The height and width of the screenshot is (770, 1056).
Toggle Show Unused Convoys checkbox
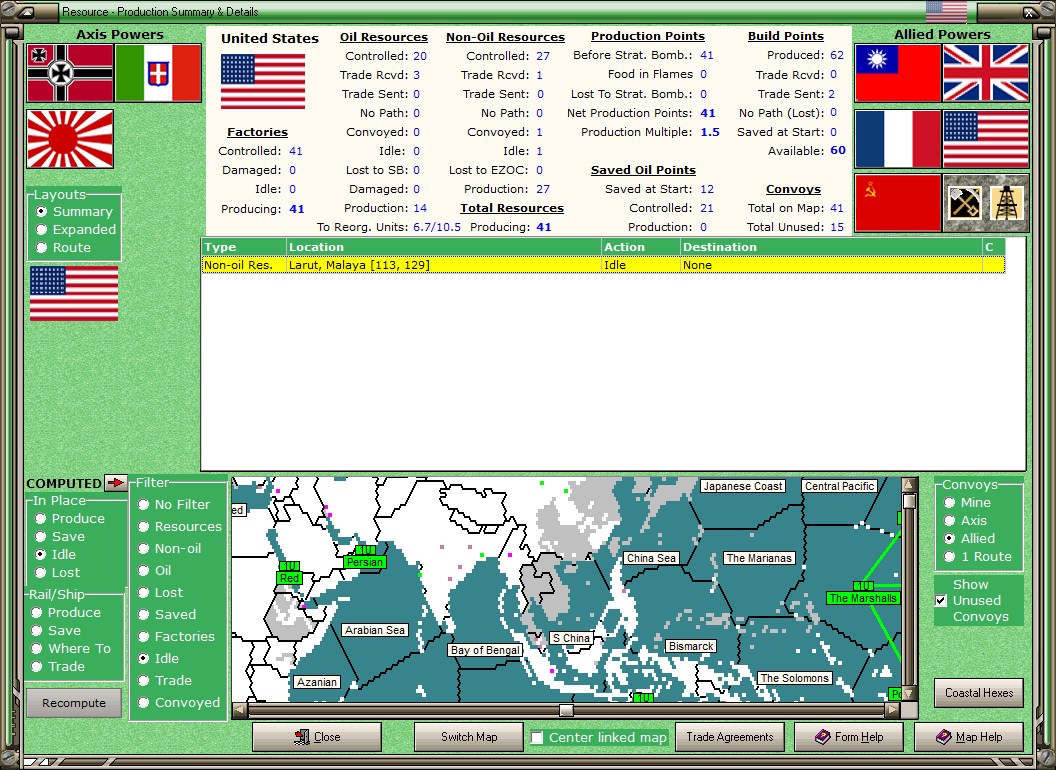coord(941,600)
